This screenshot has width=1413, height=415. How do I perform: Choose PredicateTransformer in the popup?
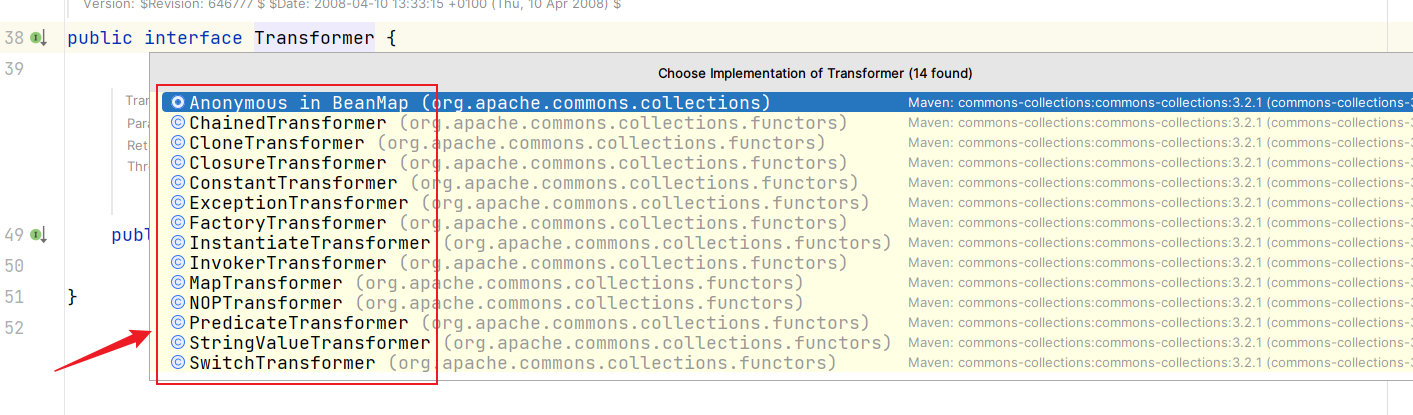click(x=298, y=323)
